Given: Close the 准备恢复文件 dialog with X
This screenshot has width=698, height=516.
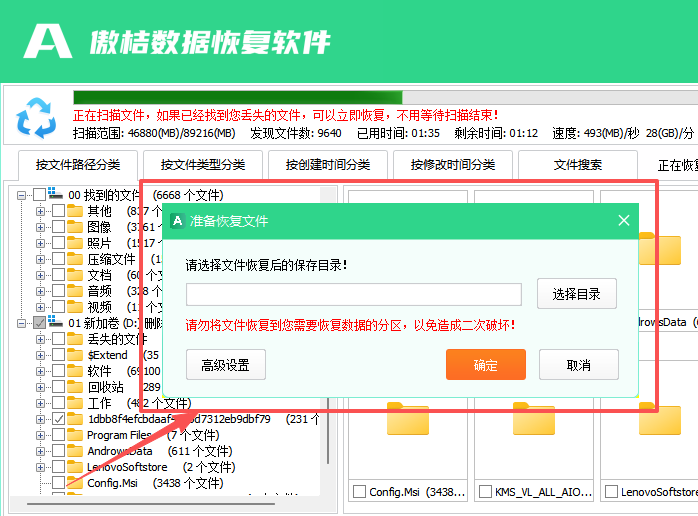Looking at the screenshot, I should 624,221.
